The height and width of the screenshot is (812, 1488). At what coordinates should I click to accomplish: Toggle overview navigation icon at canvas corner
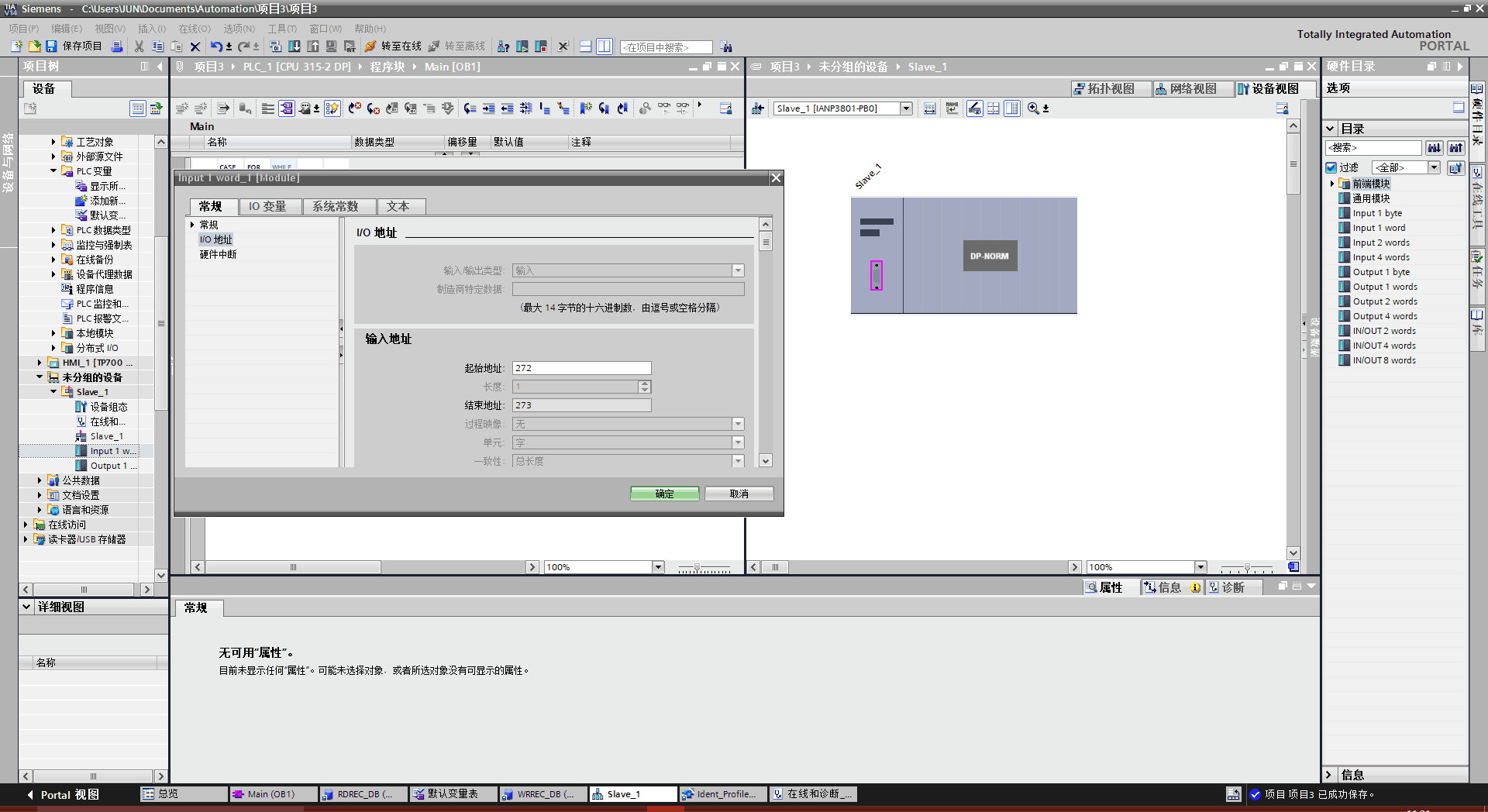point(1293,567)
